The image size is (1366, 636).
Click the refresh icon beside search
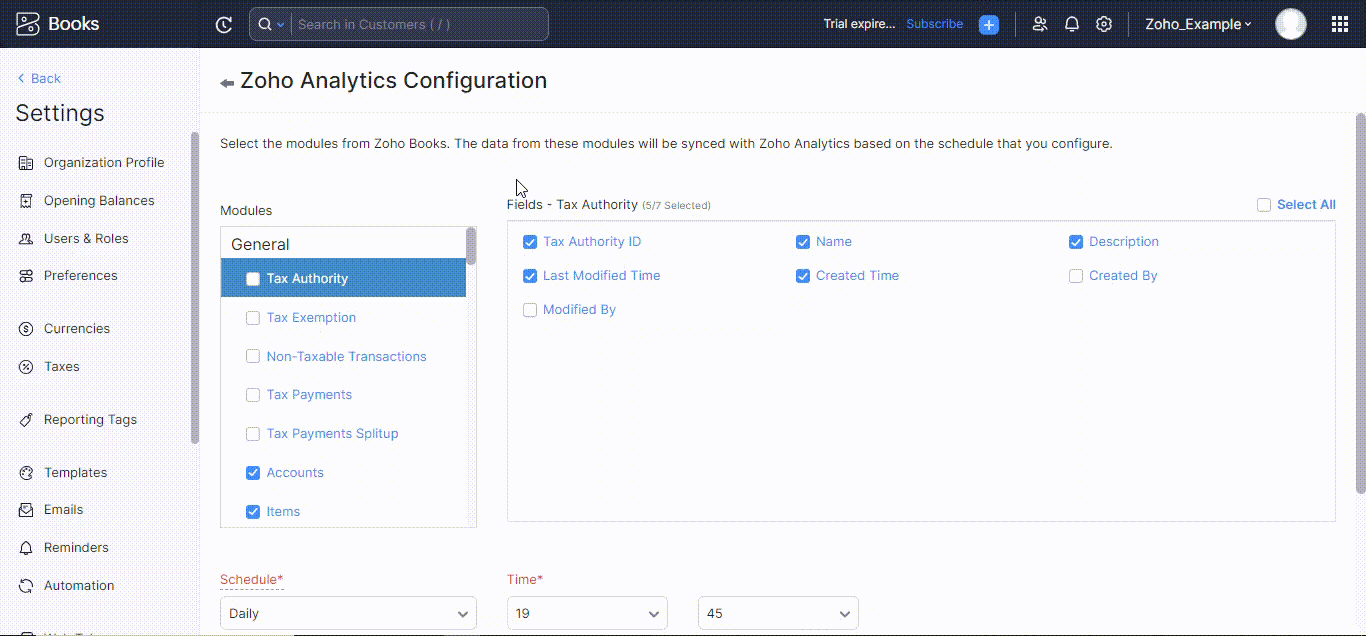click(x=223, y=23)
